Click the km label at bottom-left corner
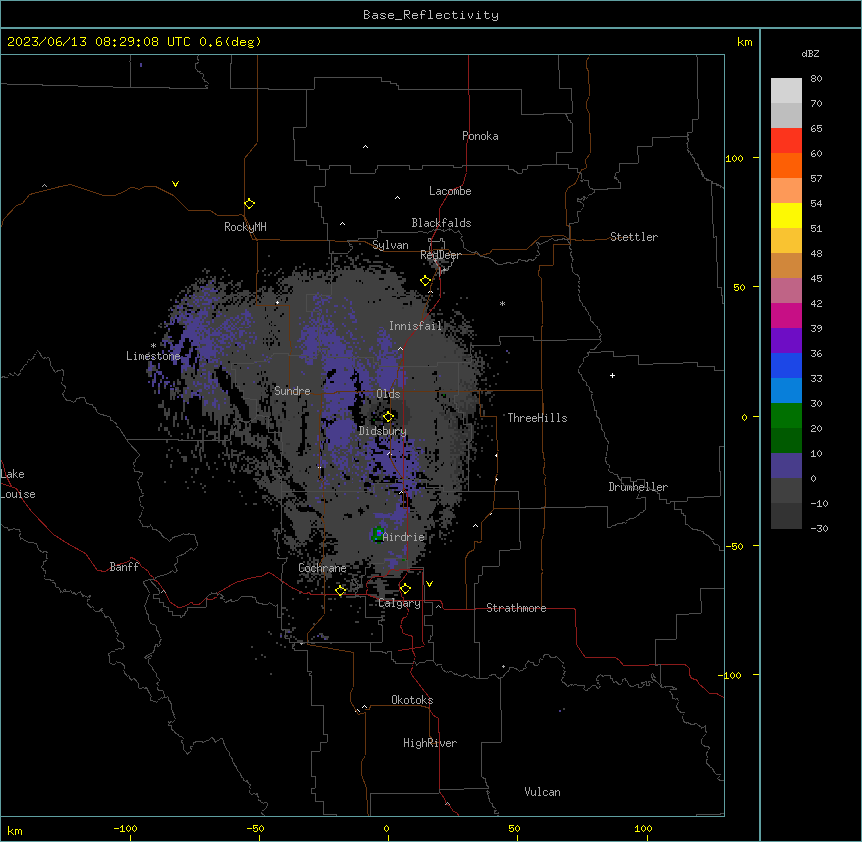The height and width of the screenshot is (842, 862). 15,830
